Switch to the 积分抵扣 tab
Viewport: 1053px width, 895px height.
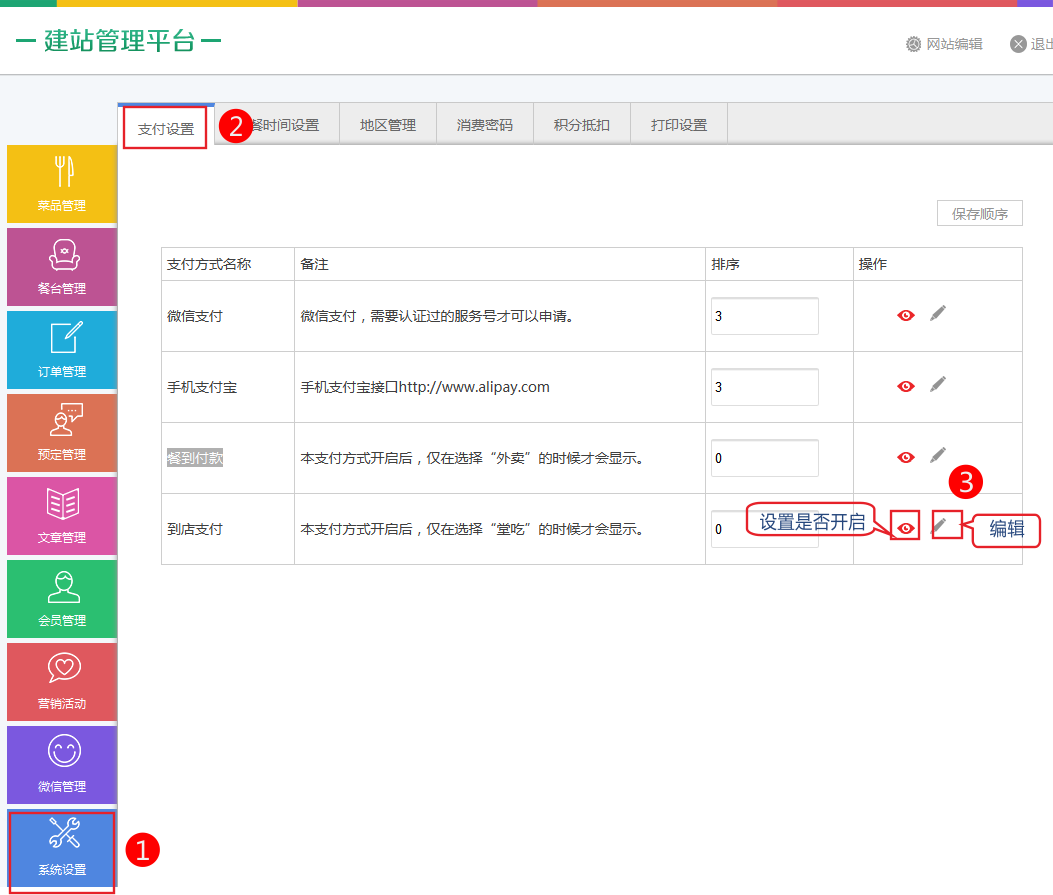tap(582, 125)
